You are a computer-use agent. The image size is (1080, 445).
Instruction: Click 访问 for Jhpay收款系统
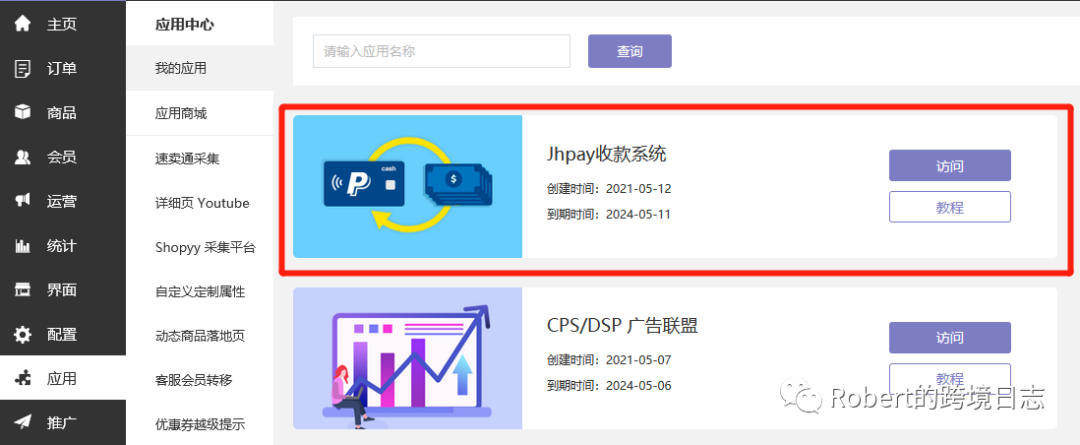pos(950,165)
